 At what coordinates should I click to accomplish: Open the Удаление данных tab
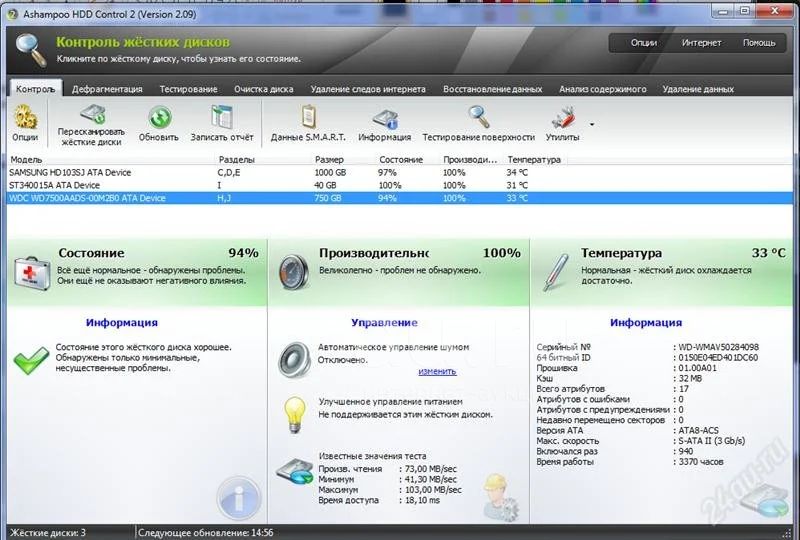[x=698, y=89]
